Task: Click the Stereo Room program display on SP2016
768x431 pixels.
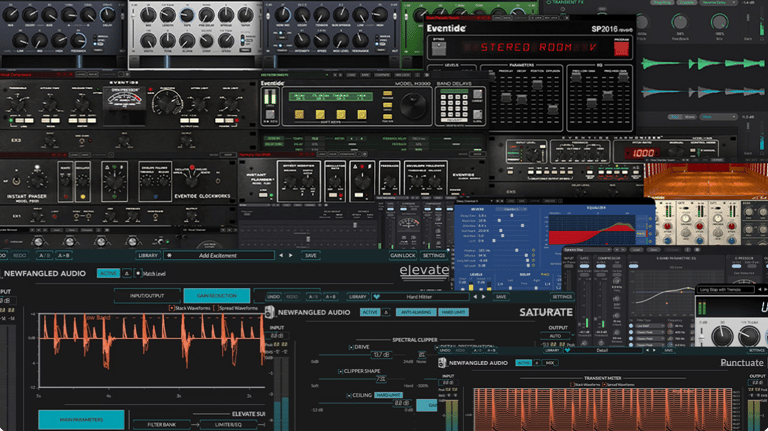Action: pos(530,48)
